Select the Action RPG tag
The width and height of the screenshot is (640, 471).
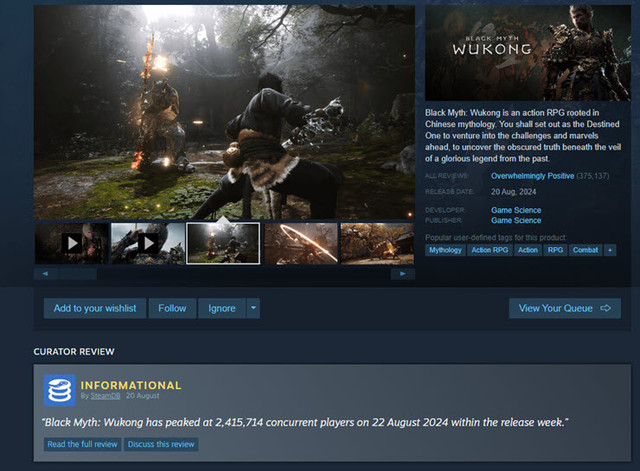[x=490, y=250]
